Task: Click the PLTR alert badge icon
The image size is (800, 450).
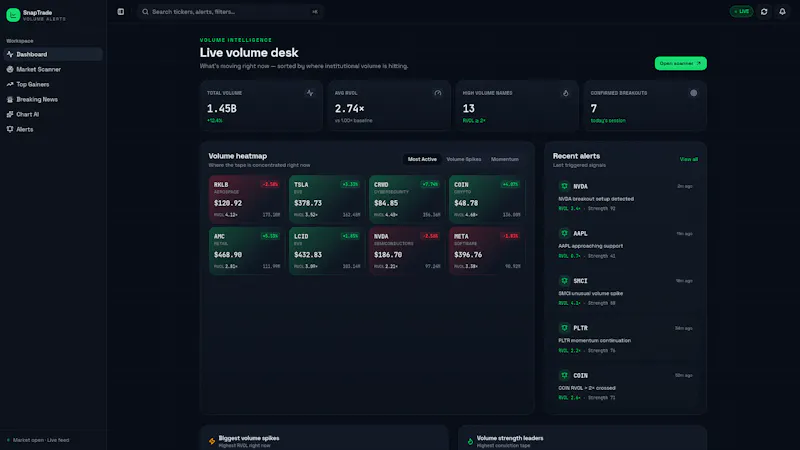Action: coord(564,328)
